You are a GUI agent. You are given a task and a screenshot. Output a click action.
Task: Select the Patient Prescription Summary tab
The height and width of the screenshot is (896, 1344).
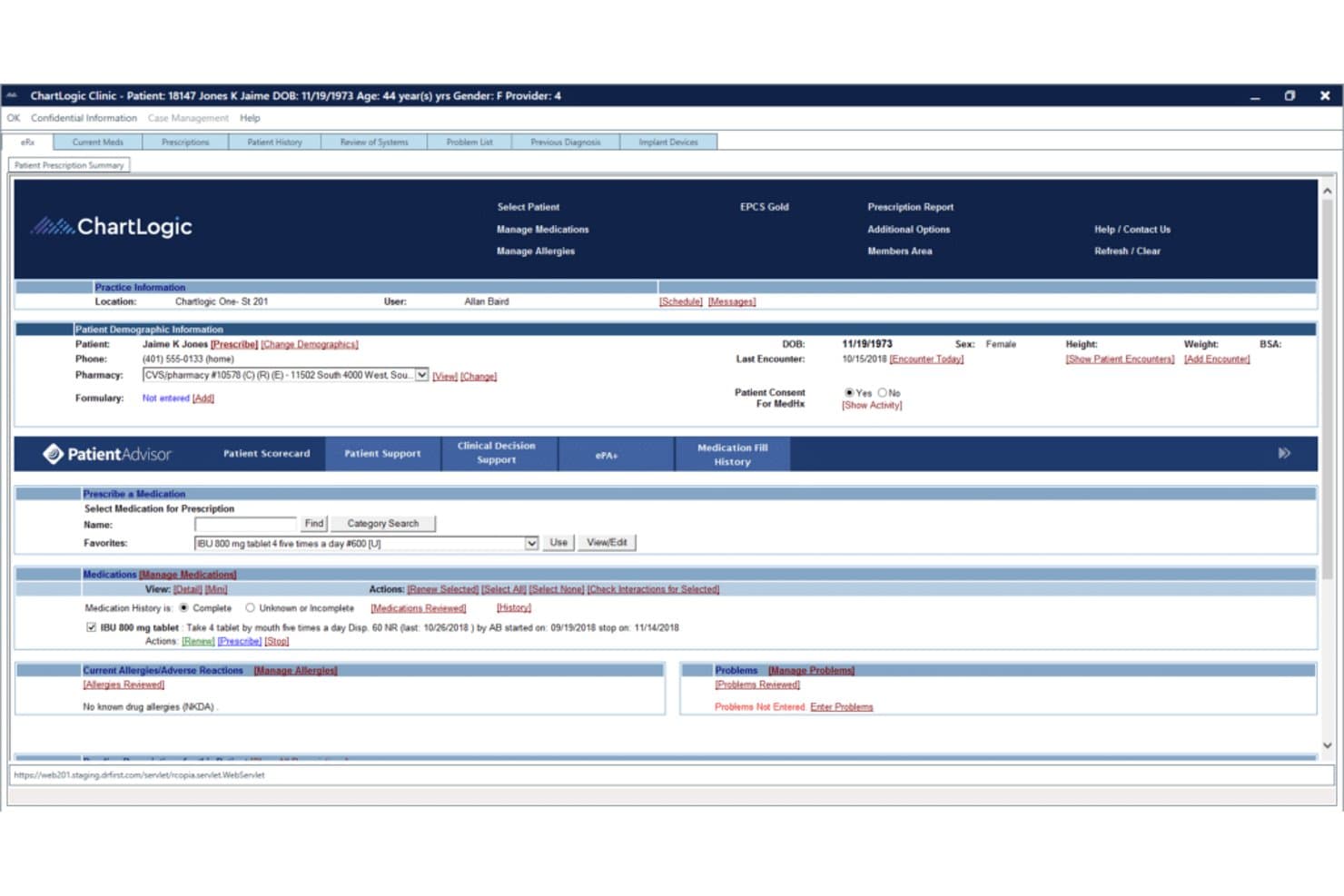[69, 165]
